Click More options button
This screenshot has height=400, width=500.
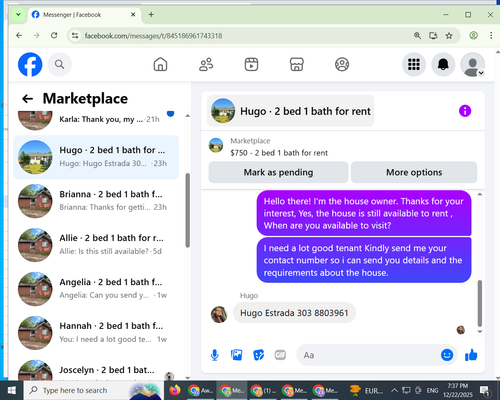[414, 172]
